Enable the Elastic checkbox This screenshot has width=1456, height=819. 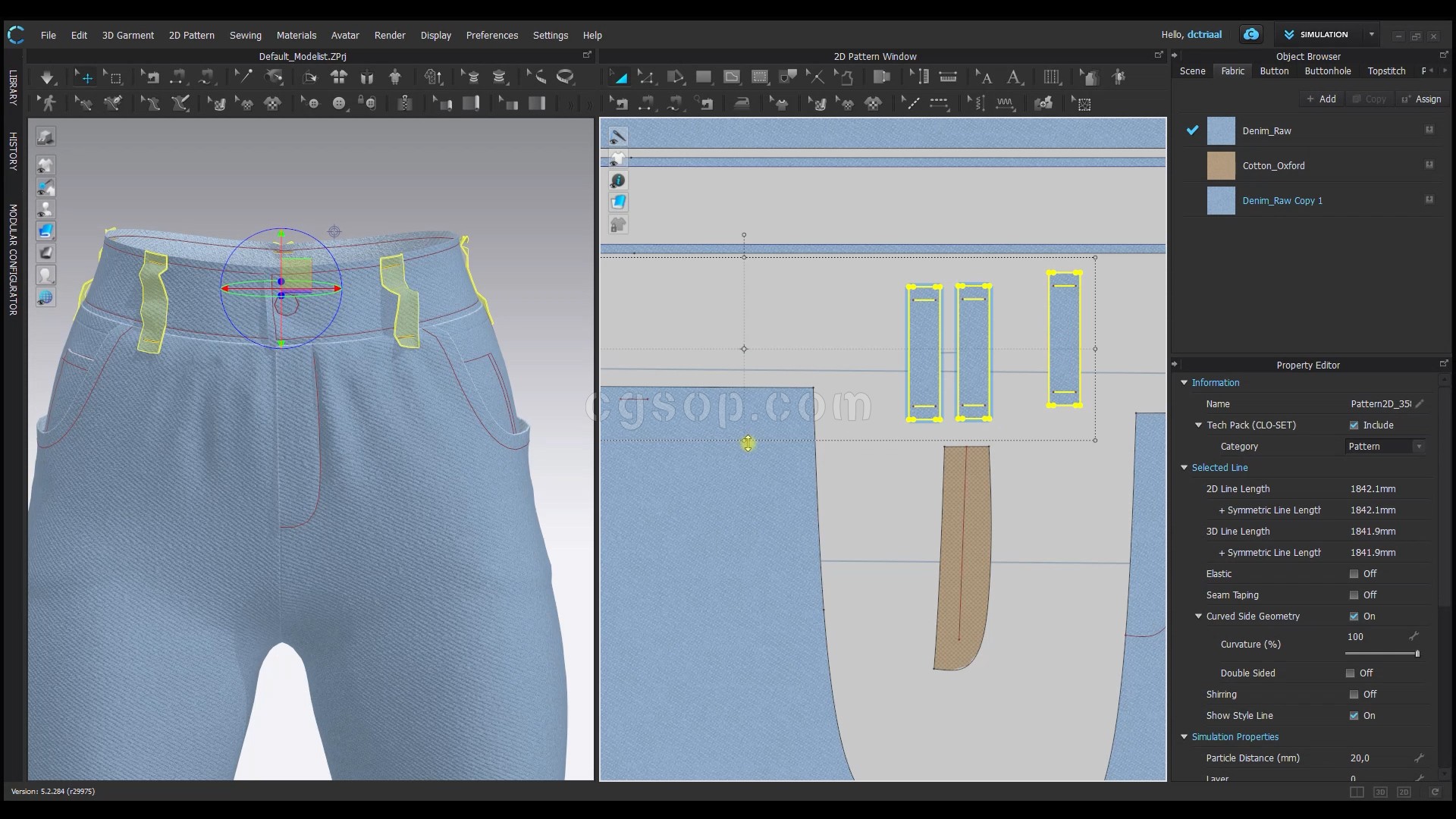point(1354,574)
